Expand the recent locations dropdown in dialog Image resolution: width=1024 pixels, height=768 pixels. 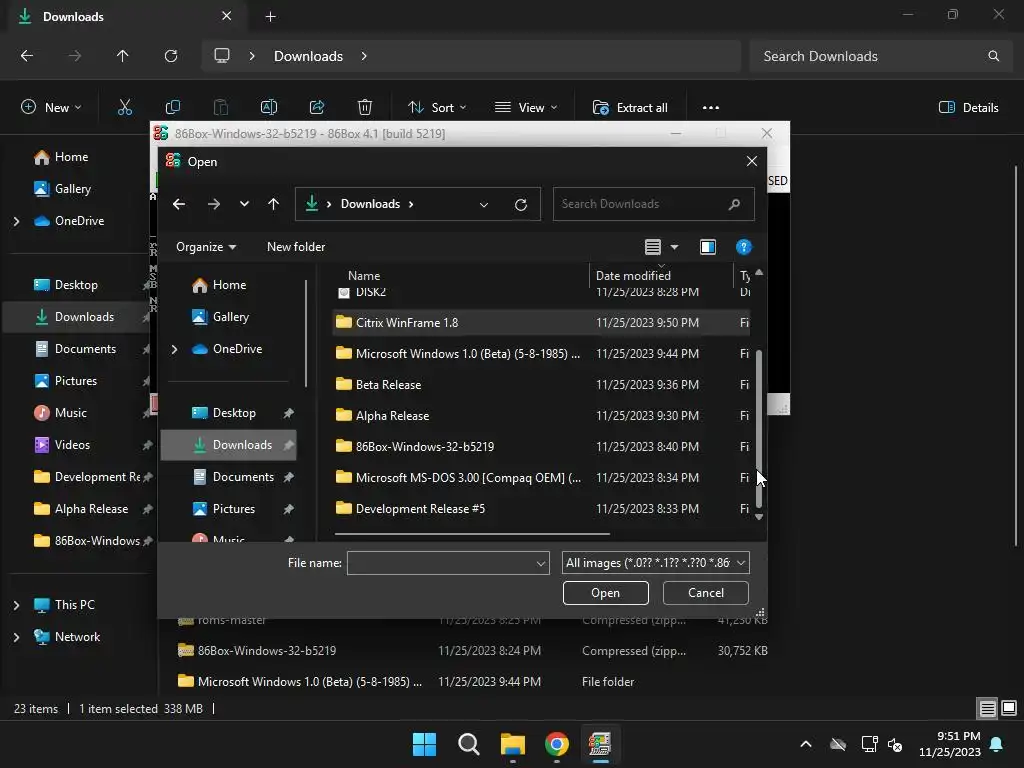point(244,204)
